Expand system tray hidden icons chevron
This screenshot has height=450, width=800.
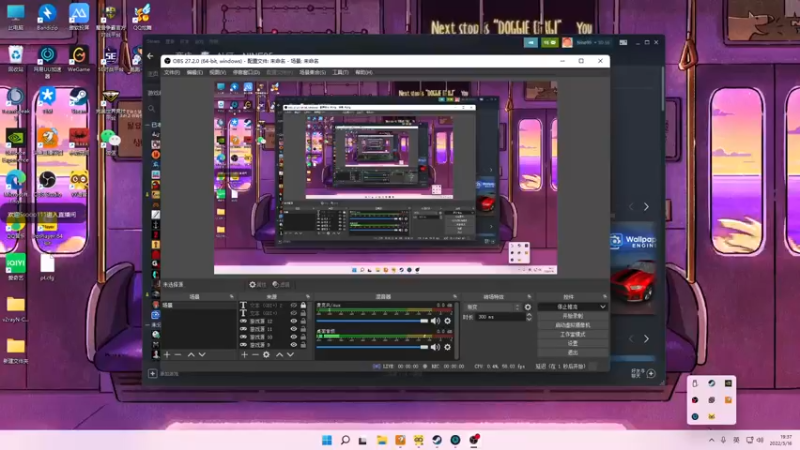[x=711, y=440]
